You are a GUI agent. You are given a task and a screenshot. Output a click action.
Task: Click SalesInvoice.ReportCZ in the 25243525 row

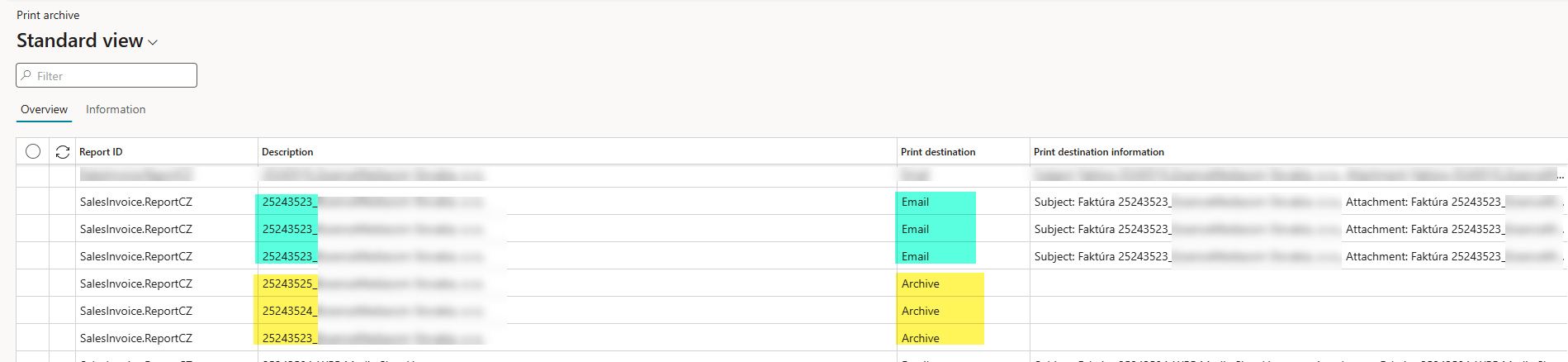(136, 283)
